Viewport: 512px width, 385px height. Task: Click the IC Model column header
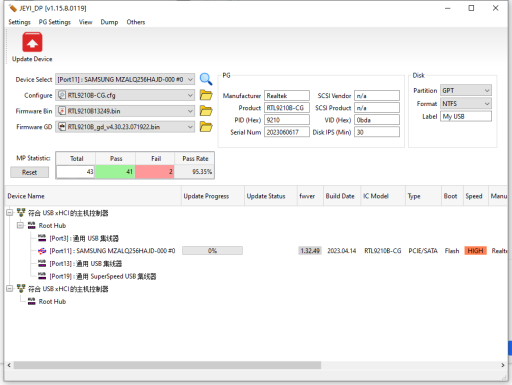(383, 196)
